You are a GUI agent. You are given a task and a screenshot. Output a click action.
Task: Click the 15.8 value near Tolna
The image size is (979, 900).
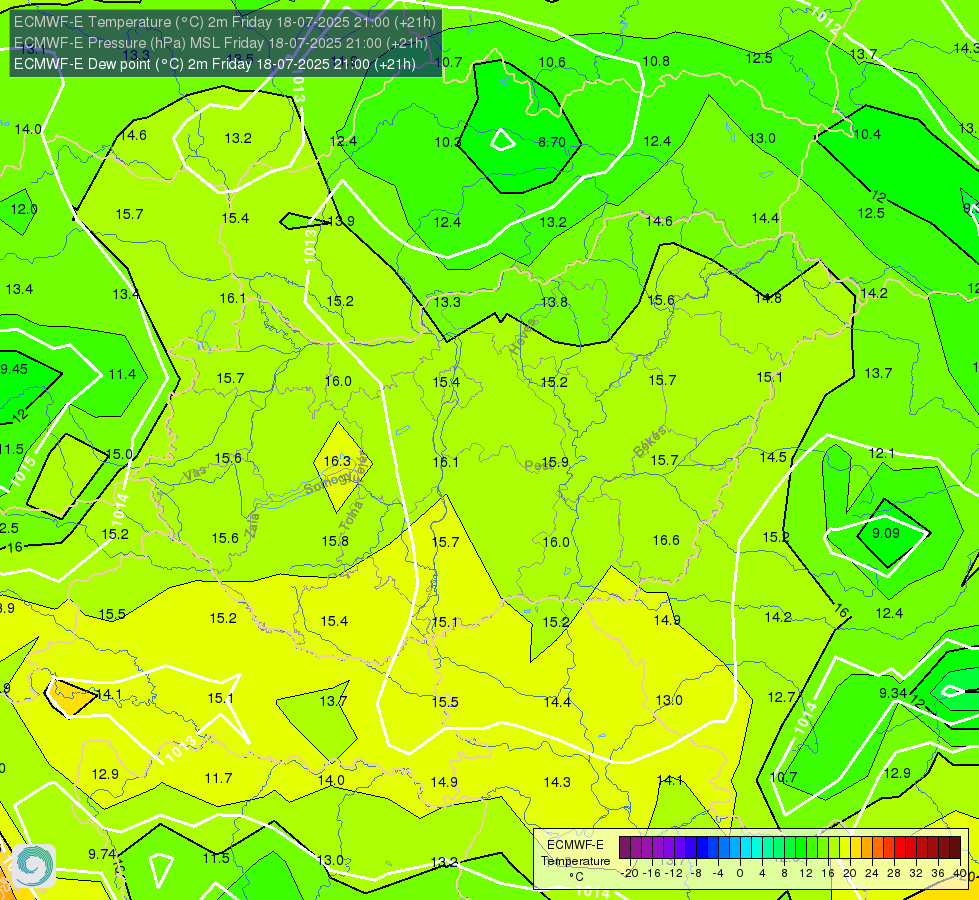pyautogui.click(x=335, y=541)
